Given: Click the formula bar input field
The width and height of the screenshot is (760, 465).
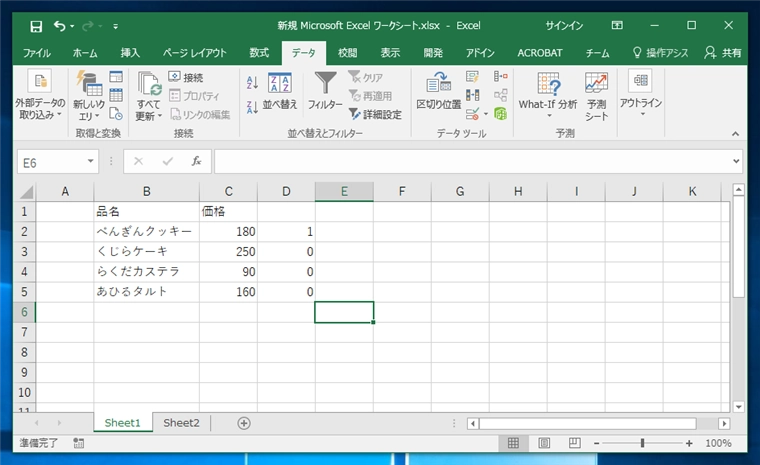Looking at the screenshot, I should tap(473, 161).
